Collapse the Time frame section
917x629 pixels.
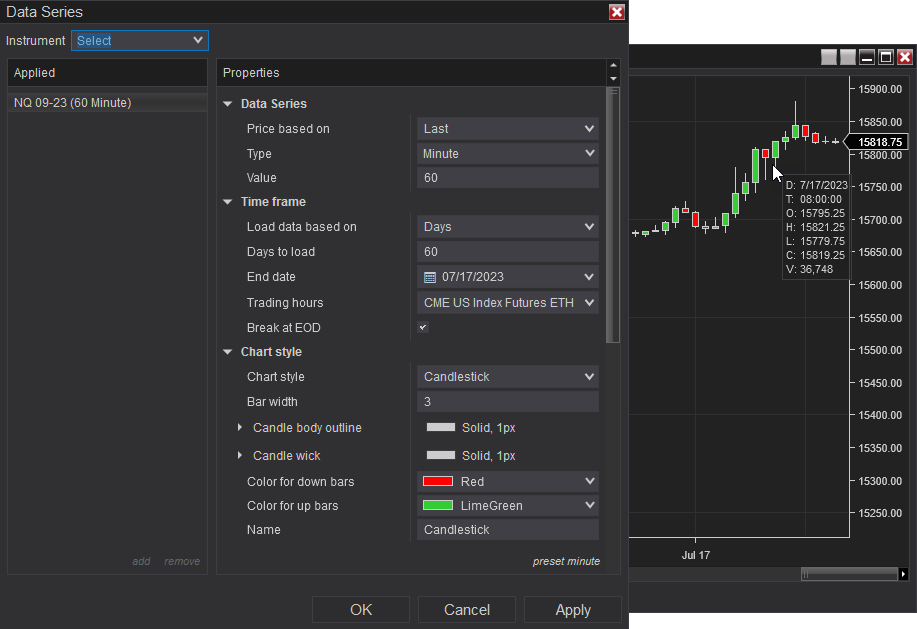coord(227,202)
